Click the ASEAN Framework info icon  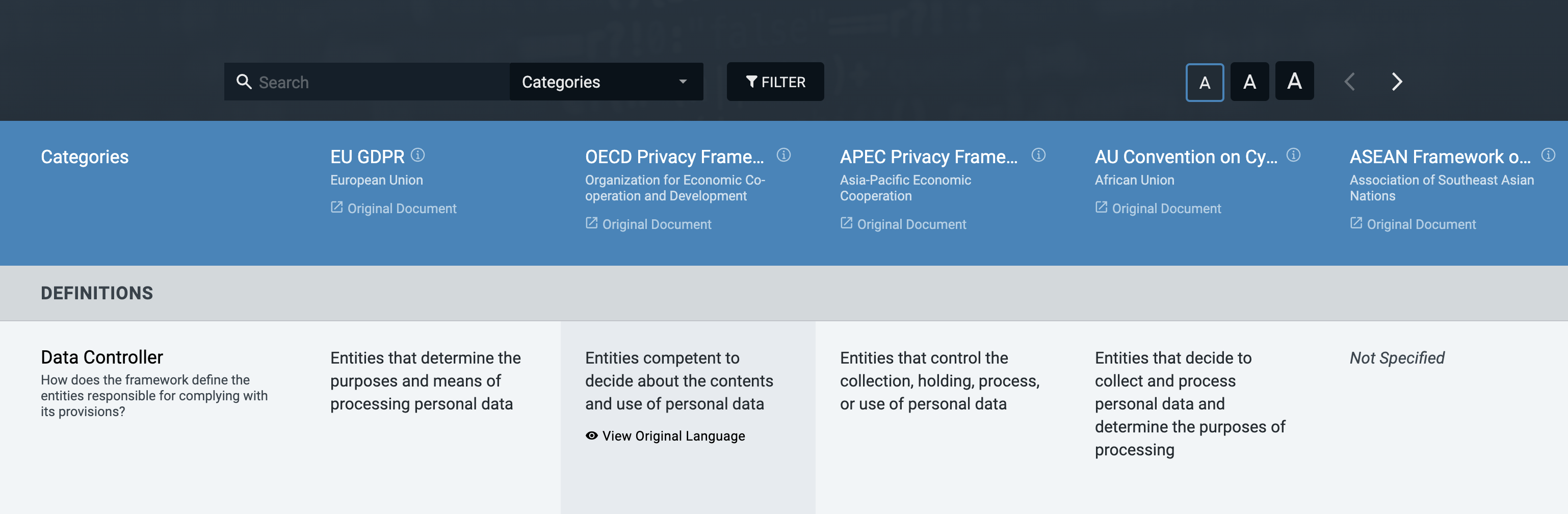pos(1548,156)
